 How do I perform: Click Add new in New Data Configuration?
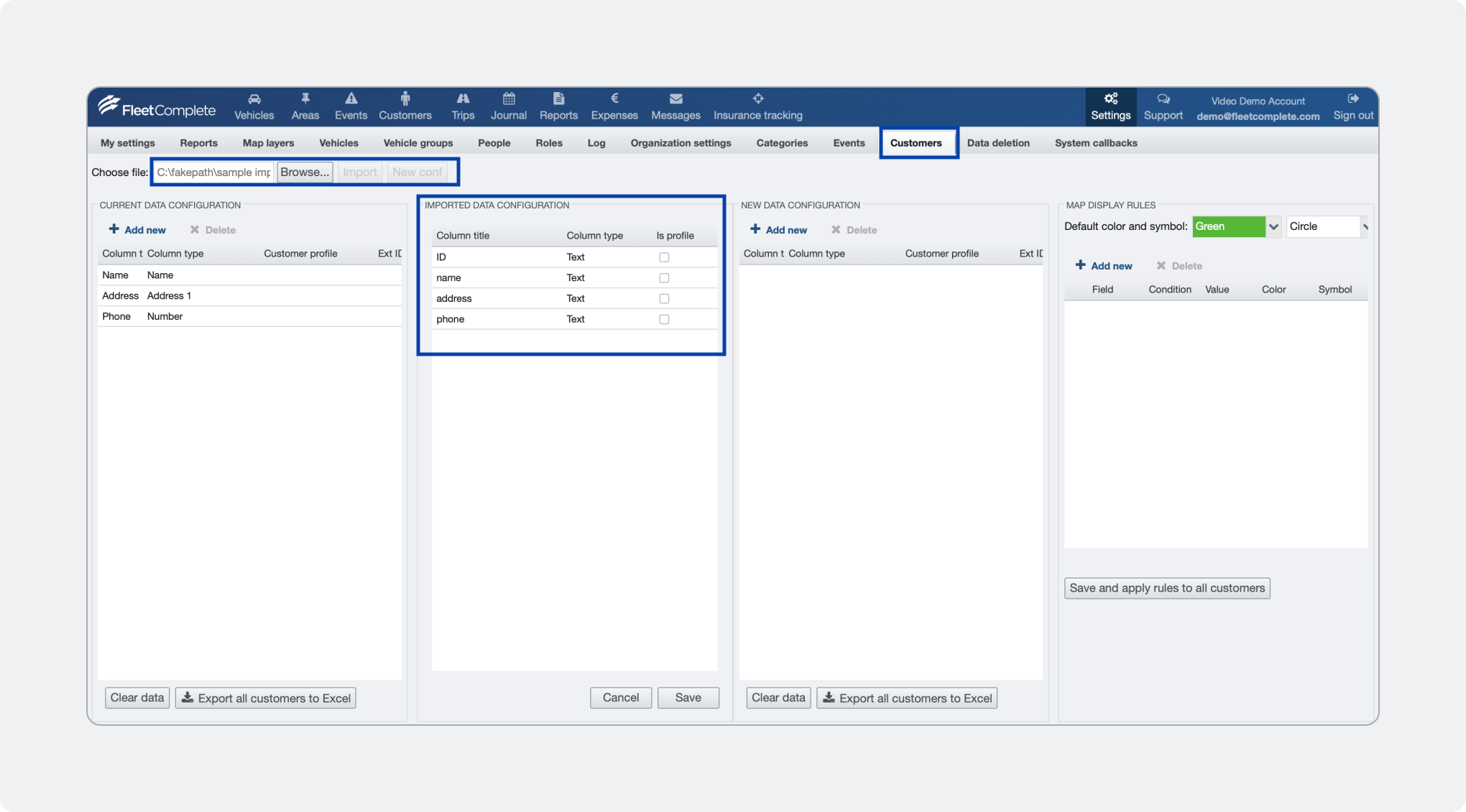778,230
